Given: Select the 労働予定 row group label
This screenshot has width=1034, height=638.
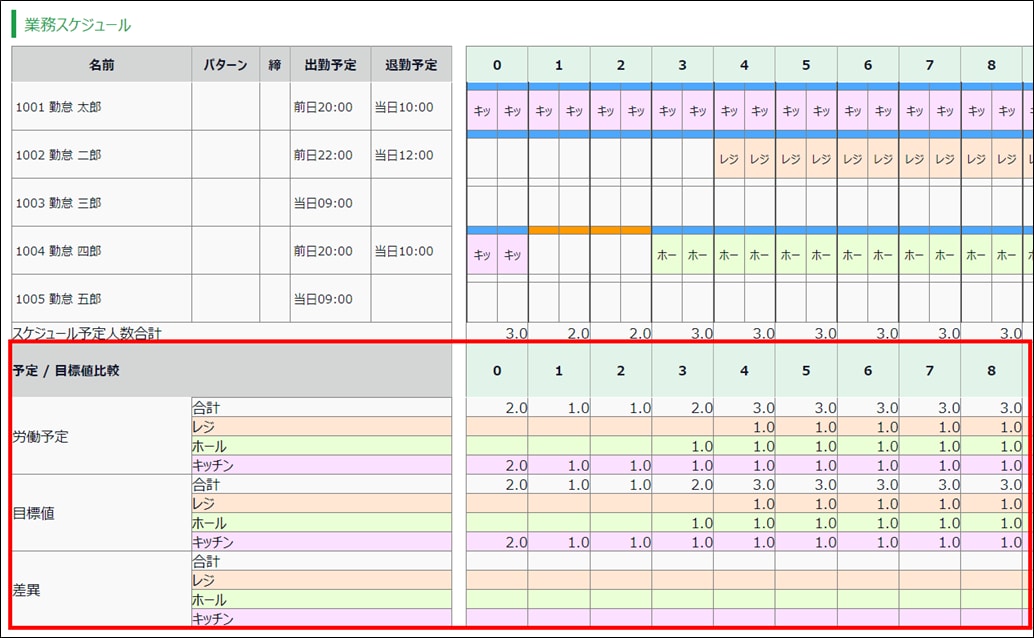Looking at the screenshot, I should (41, 437).
